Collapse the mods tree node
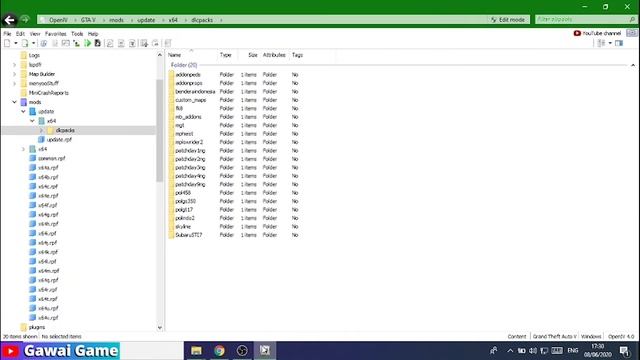640x360 pixels. click(15, 102)
